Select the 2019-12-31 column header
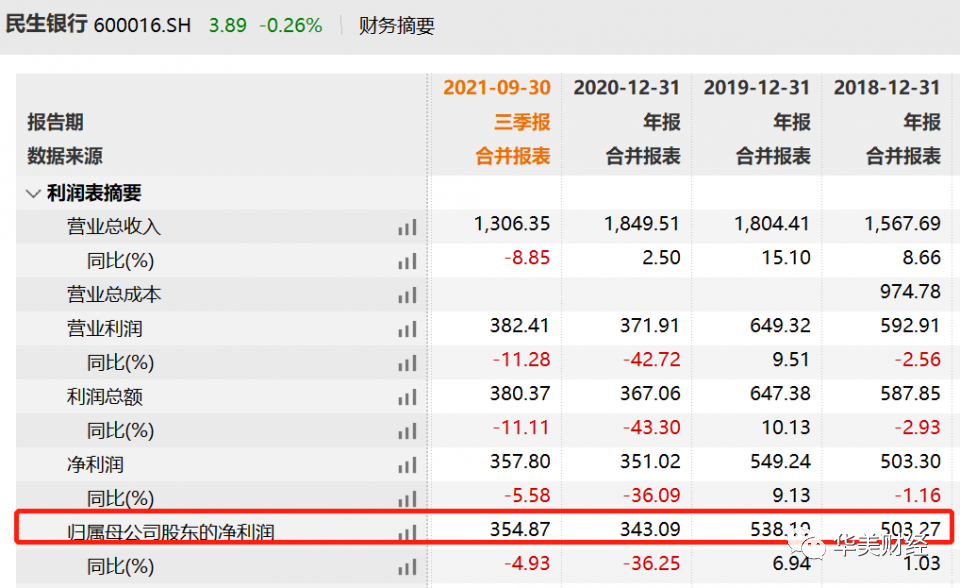960x588 pixels. coord(756,88)
